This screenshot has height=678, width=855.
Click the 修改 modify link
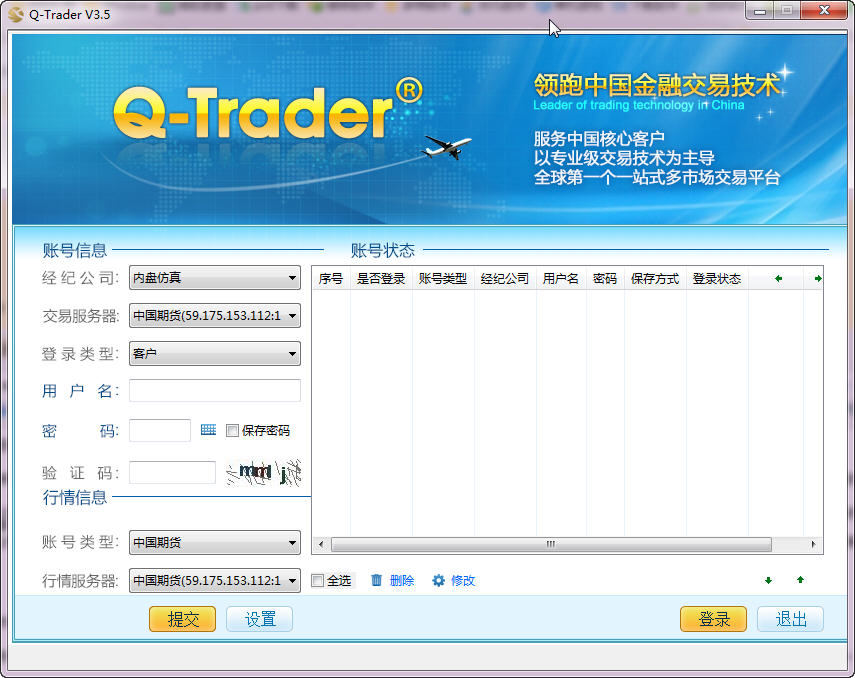(x=463, y=580)
